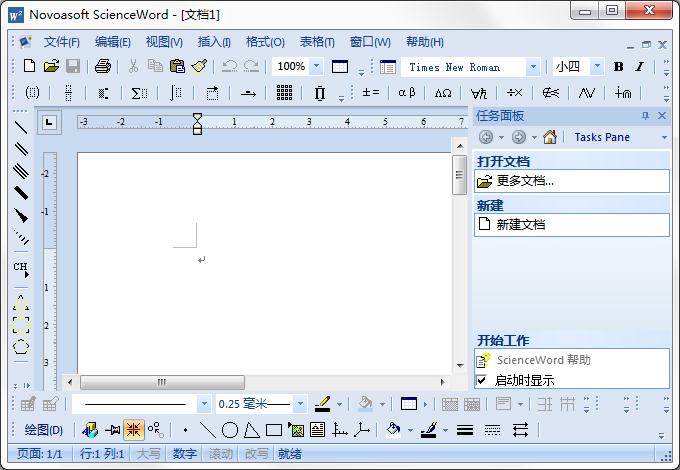Toggle the highlighted snap icon in the drawing toolbar
680x470 pixels.
click(x=133, y=430)
